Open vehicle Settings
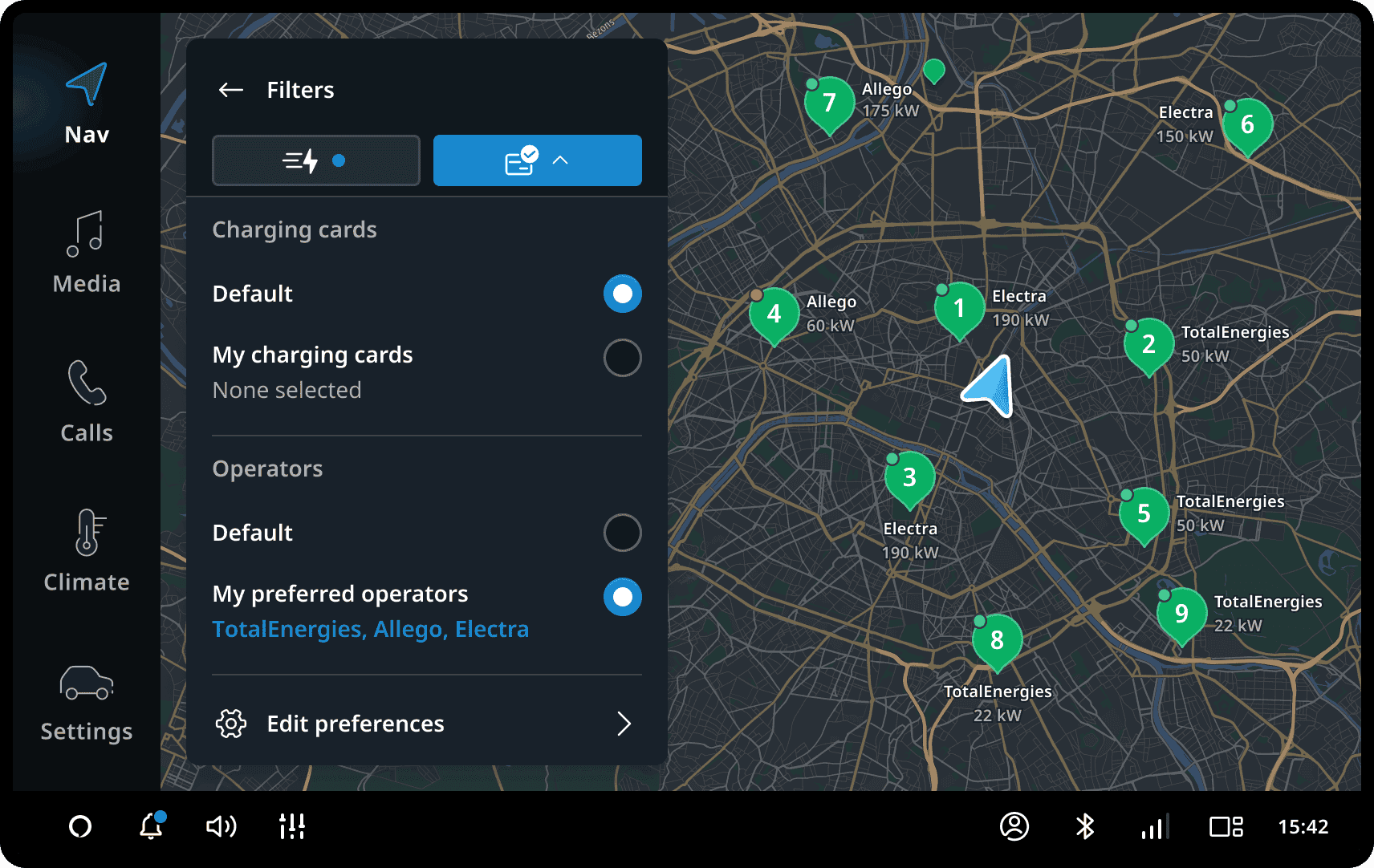This screenshot has height=868, width=1374. pos(87,702)
